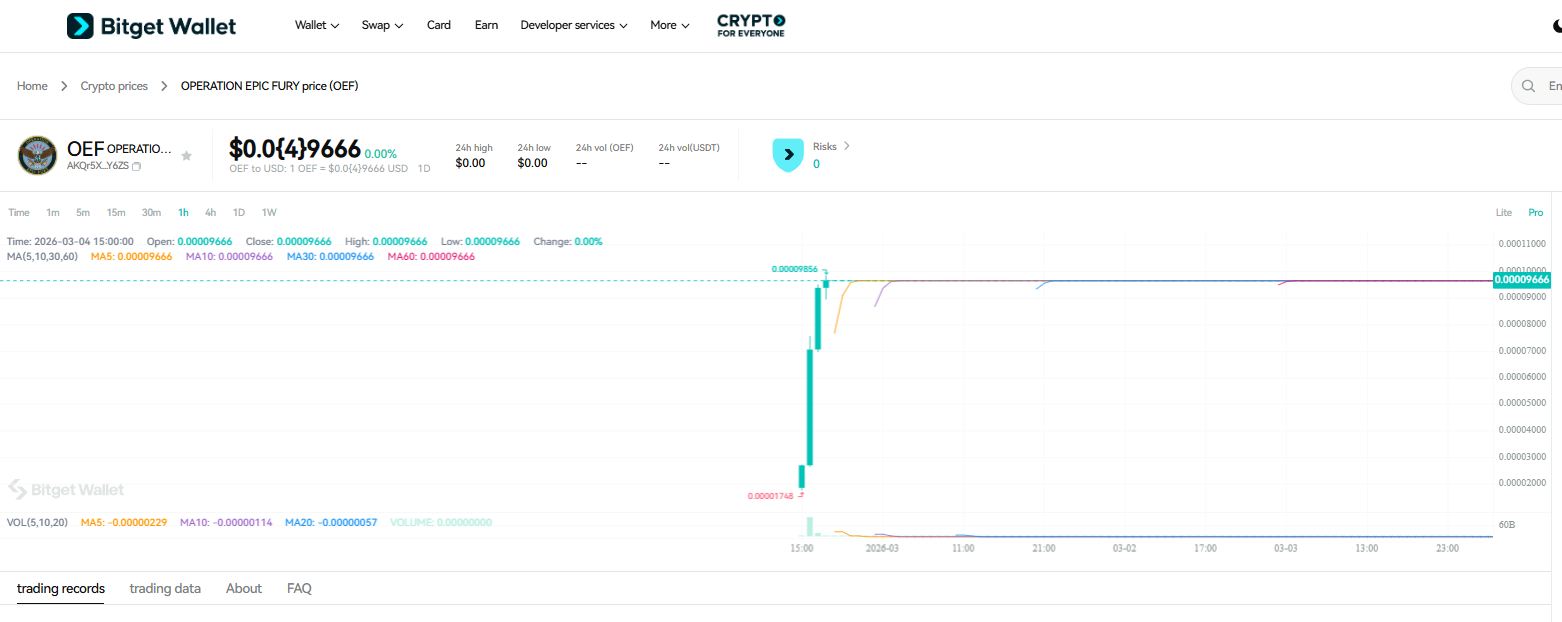Viewport: 1562px width, 622px height.
Task: Add OEF to favorites via star icon
Action: pos(186,156)
